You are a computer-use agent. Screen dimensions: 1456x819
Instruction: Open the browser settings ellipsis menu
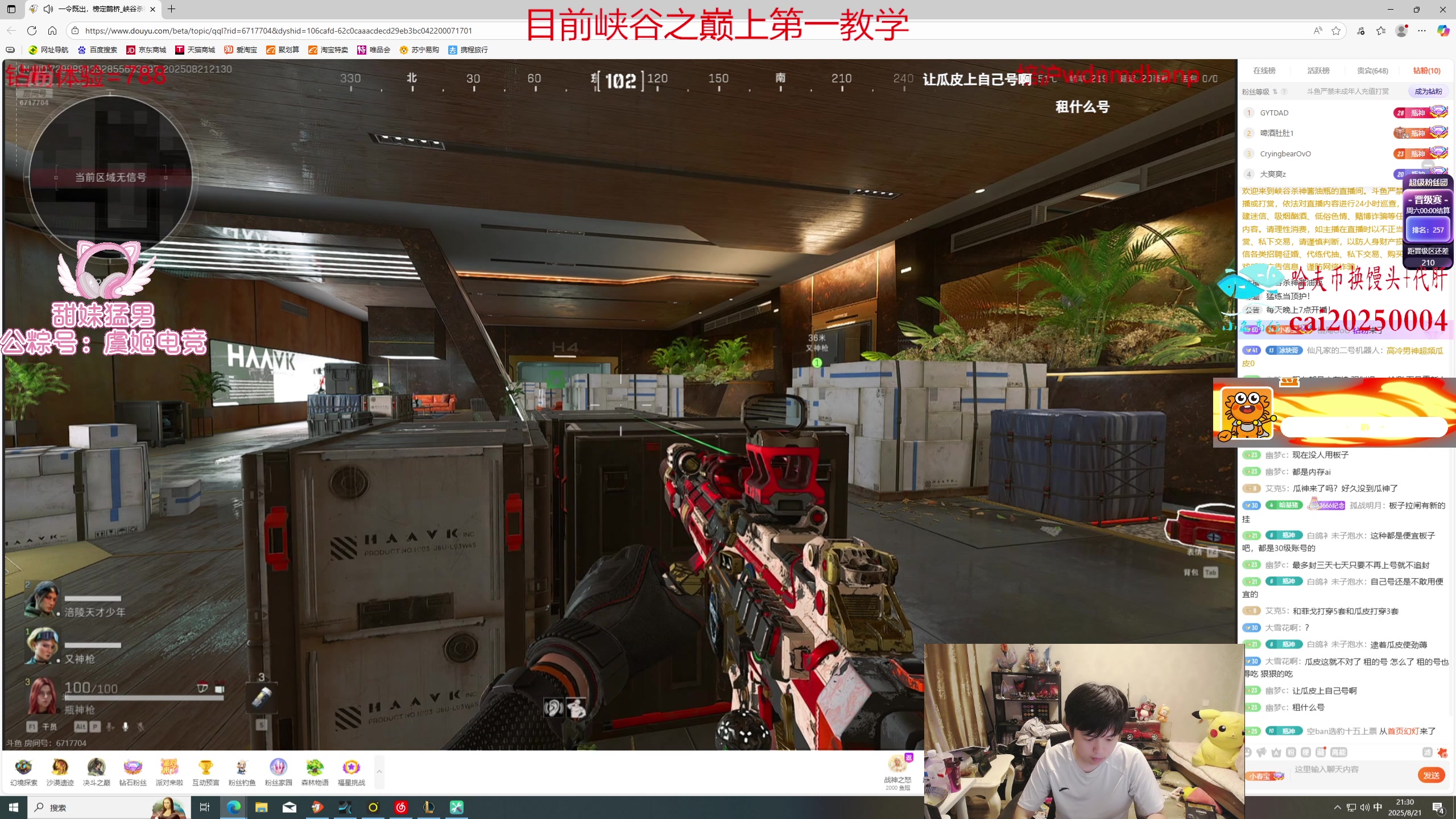(x=1422, y=31)
